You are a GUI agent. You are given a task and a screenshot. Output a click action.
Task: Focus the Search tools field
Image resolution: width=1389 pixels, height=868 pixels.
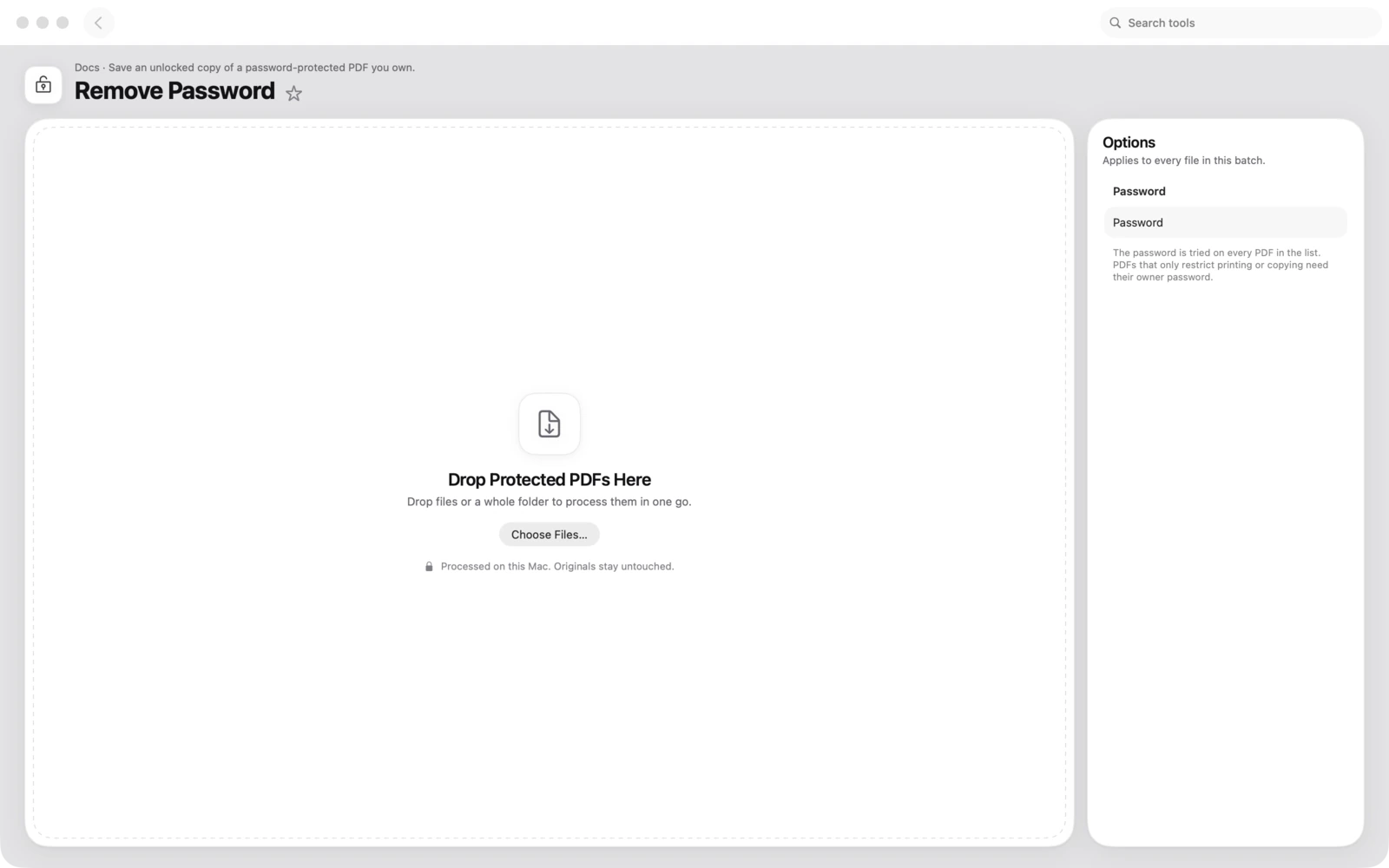pyautogui.click(x=1241, y=23)
